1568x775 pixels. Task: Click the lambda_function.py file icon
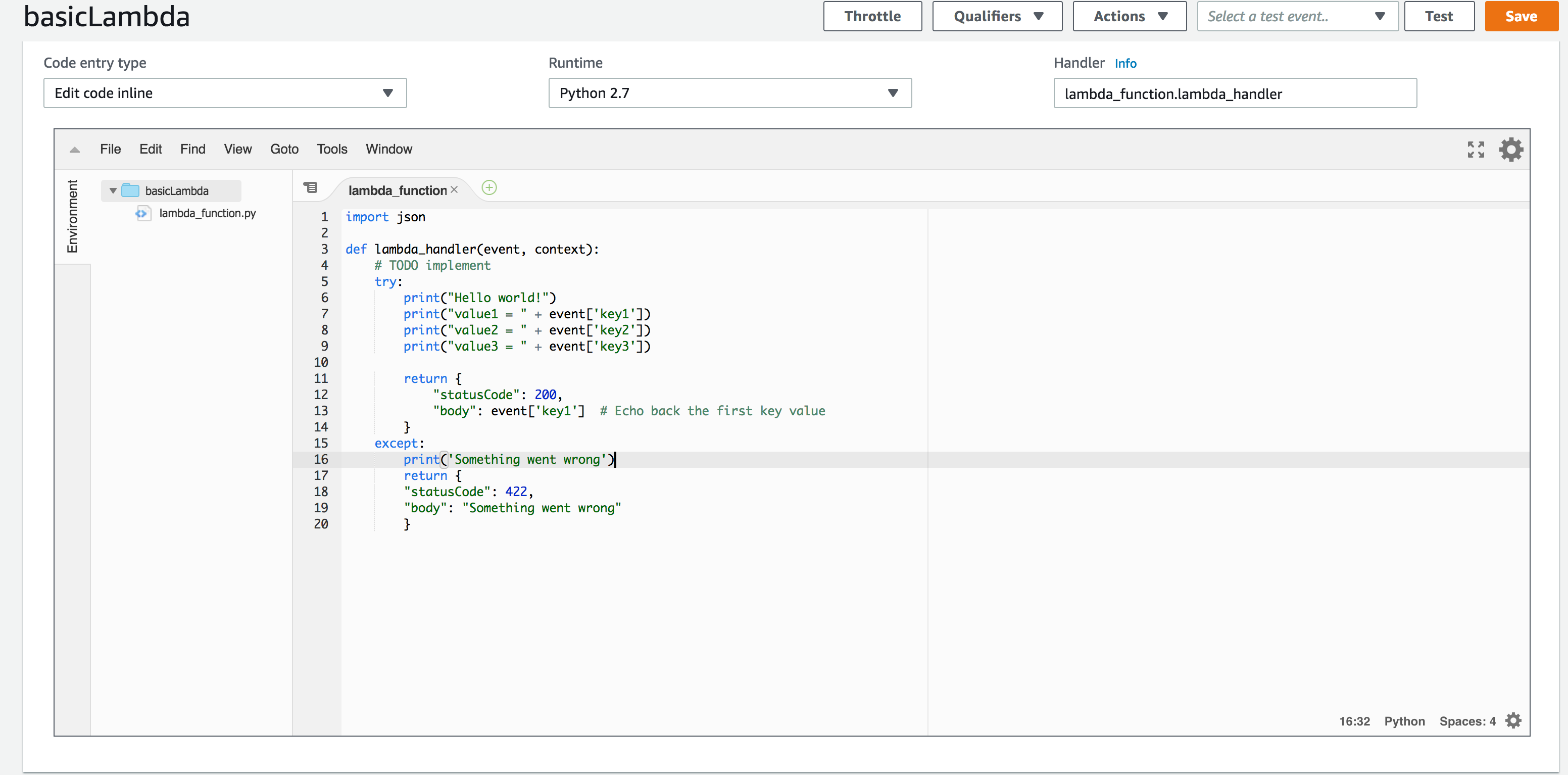[x=142, y=213]
